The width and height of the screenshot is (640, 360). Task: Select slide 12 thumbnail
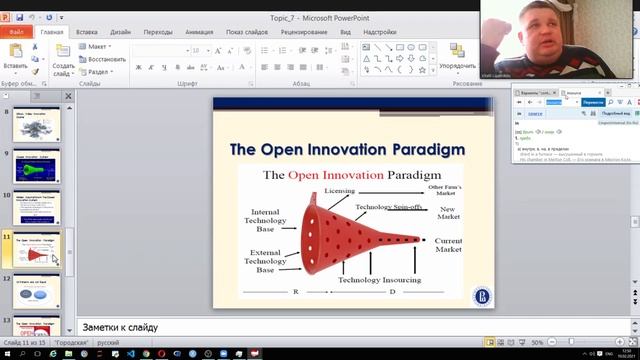tap(37, 291)
